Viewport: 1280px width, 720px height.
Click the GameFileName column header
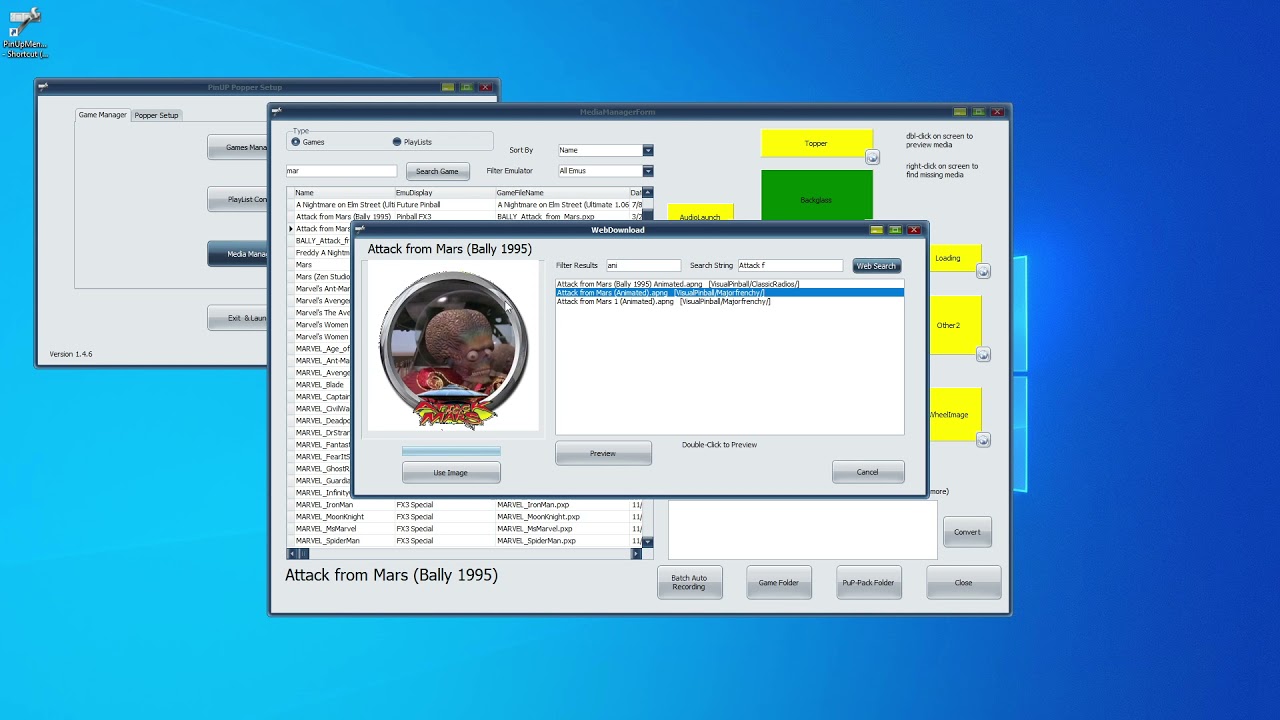click(562, 193)
